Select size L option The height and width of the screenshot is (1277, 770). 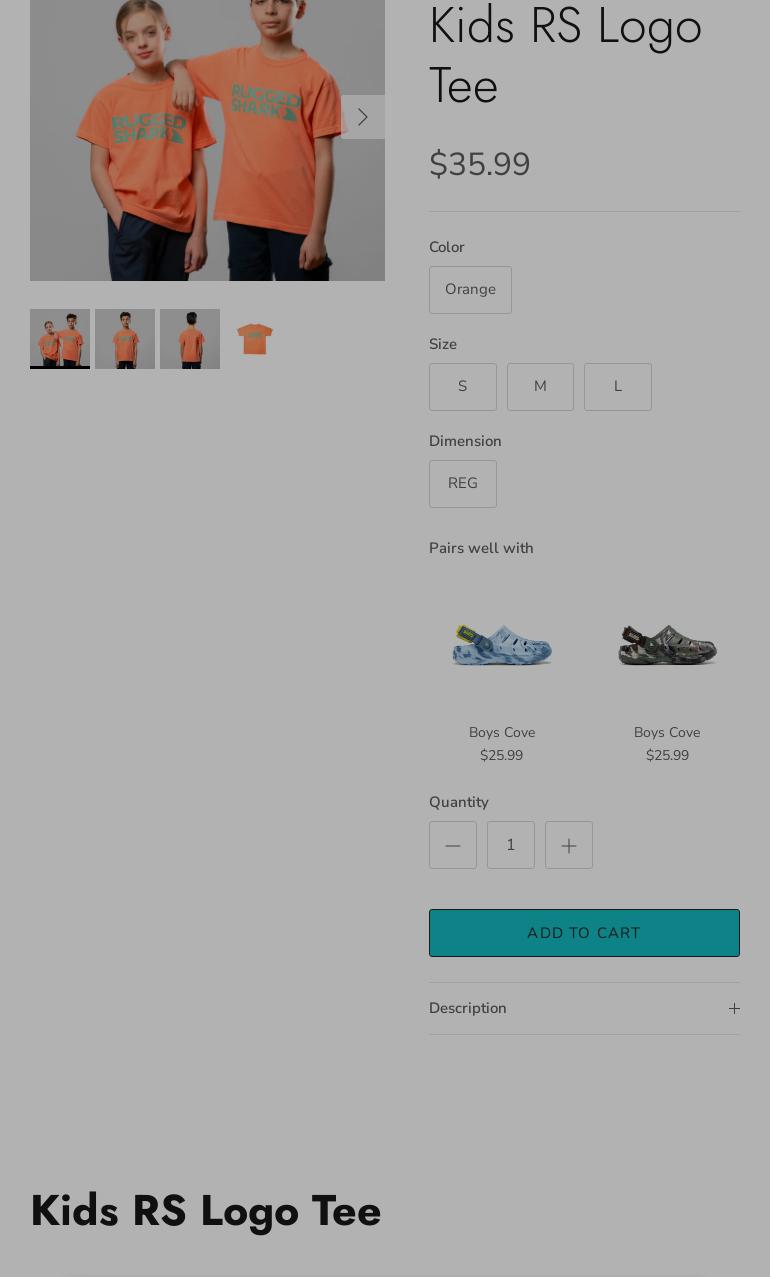[x=618, y=387]
